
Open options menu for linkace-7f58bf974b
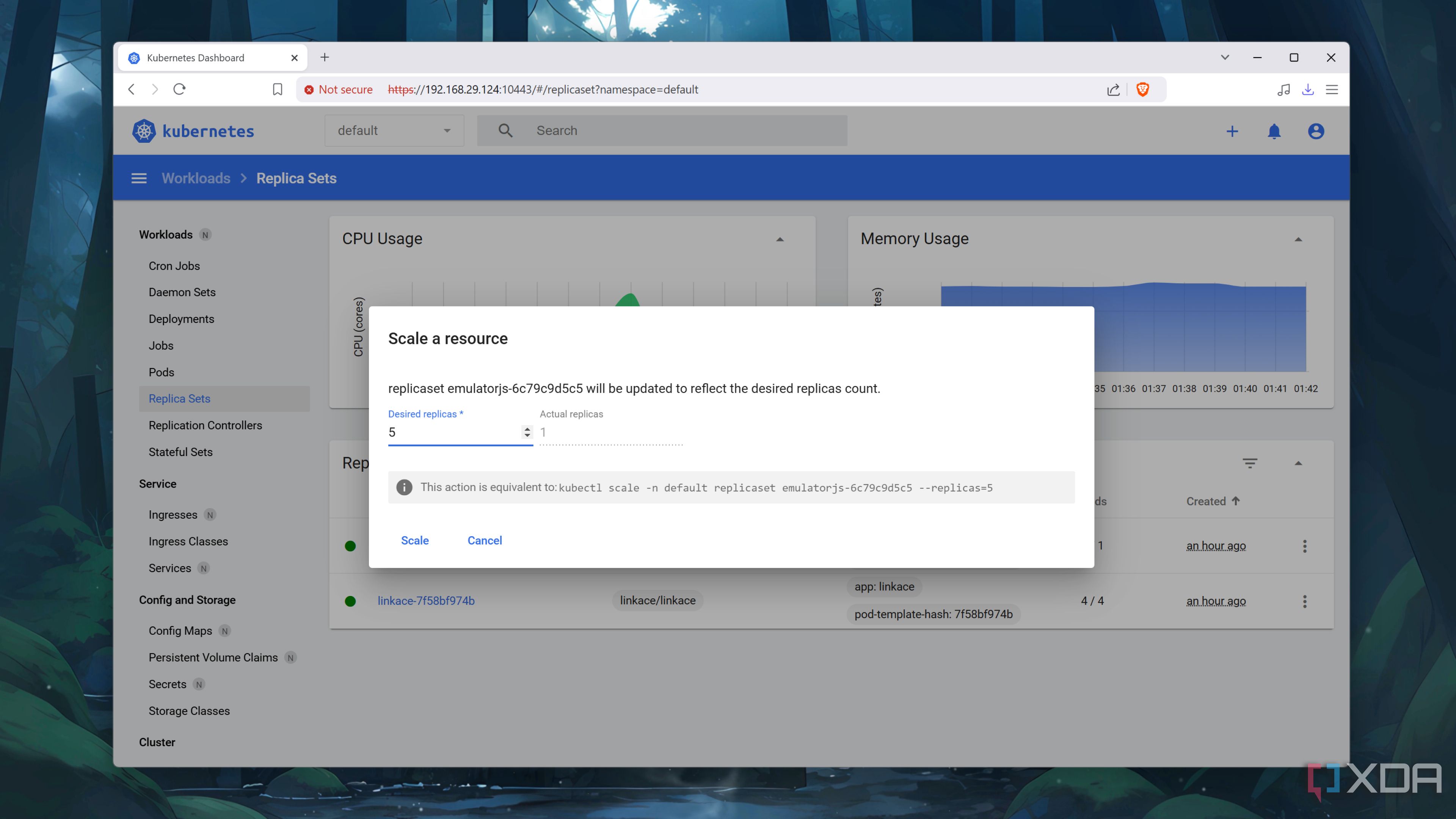coord(1304,601)
